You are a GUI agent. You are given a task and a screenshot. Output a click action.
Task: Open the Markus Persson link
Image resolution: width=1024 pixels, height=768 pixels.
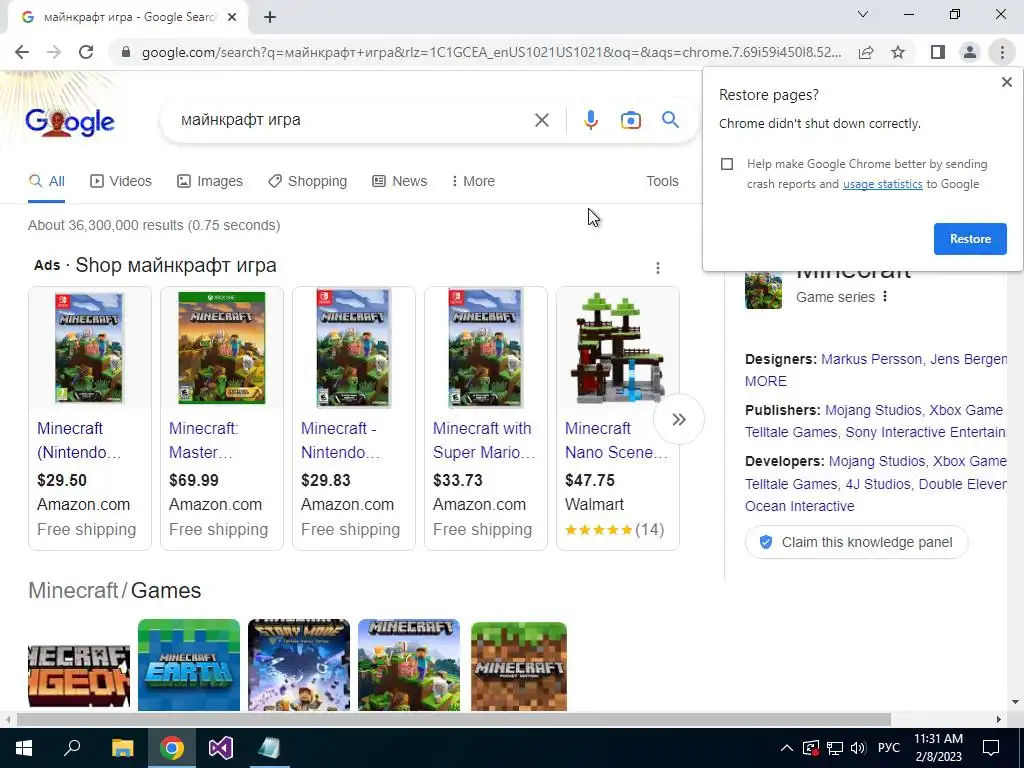point(871,359)
